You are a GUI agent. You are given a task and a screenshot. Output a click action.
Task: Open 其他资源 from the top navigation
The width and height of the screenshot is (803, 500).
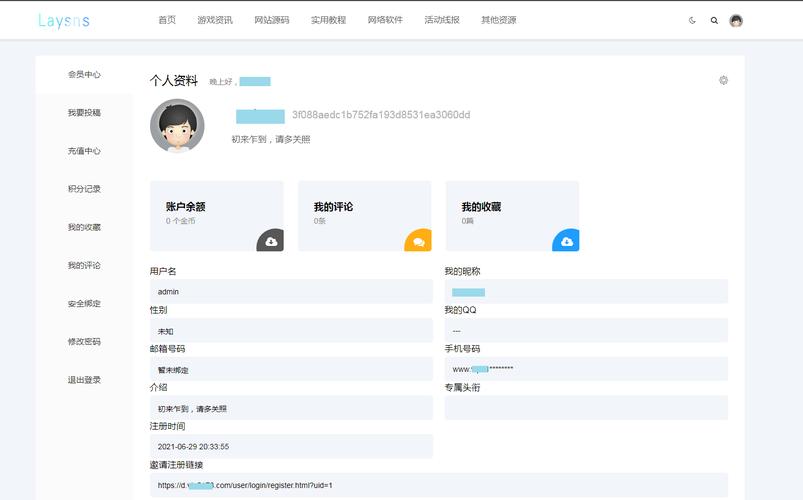499,20
